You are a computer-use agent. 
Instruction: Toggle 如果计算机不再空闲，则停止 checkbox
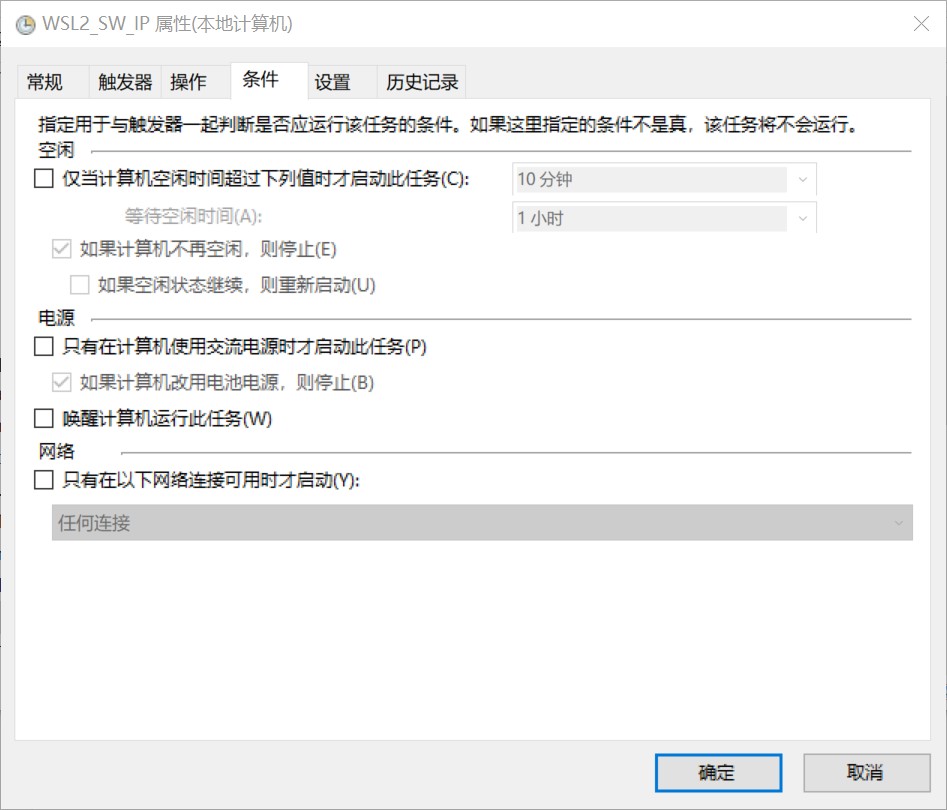point(62,249)
